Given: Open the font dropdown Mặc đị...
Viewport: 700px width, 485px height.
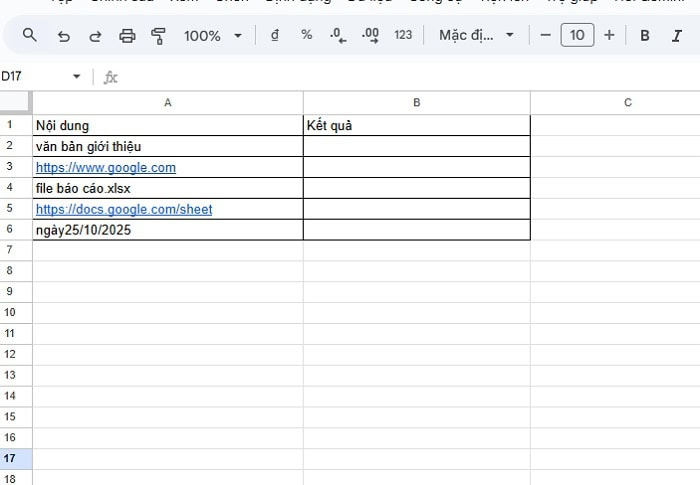Looking at the screenshot, I should coord(477,35).
